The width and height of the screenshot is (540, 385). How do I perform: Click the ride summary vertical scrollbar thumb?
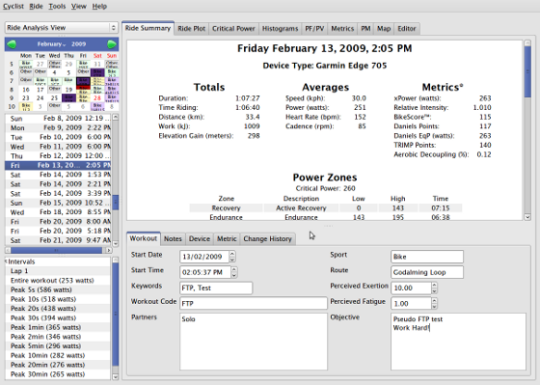click(527, 72)
